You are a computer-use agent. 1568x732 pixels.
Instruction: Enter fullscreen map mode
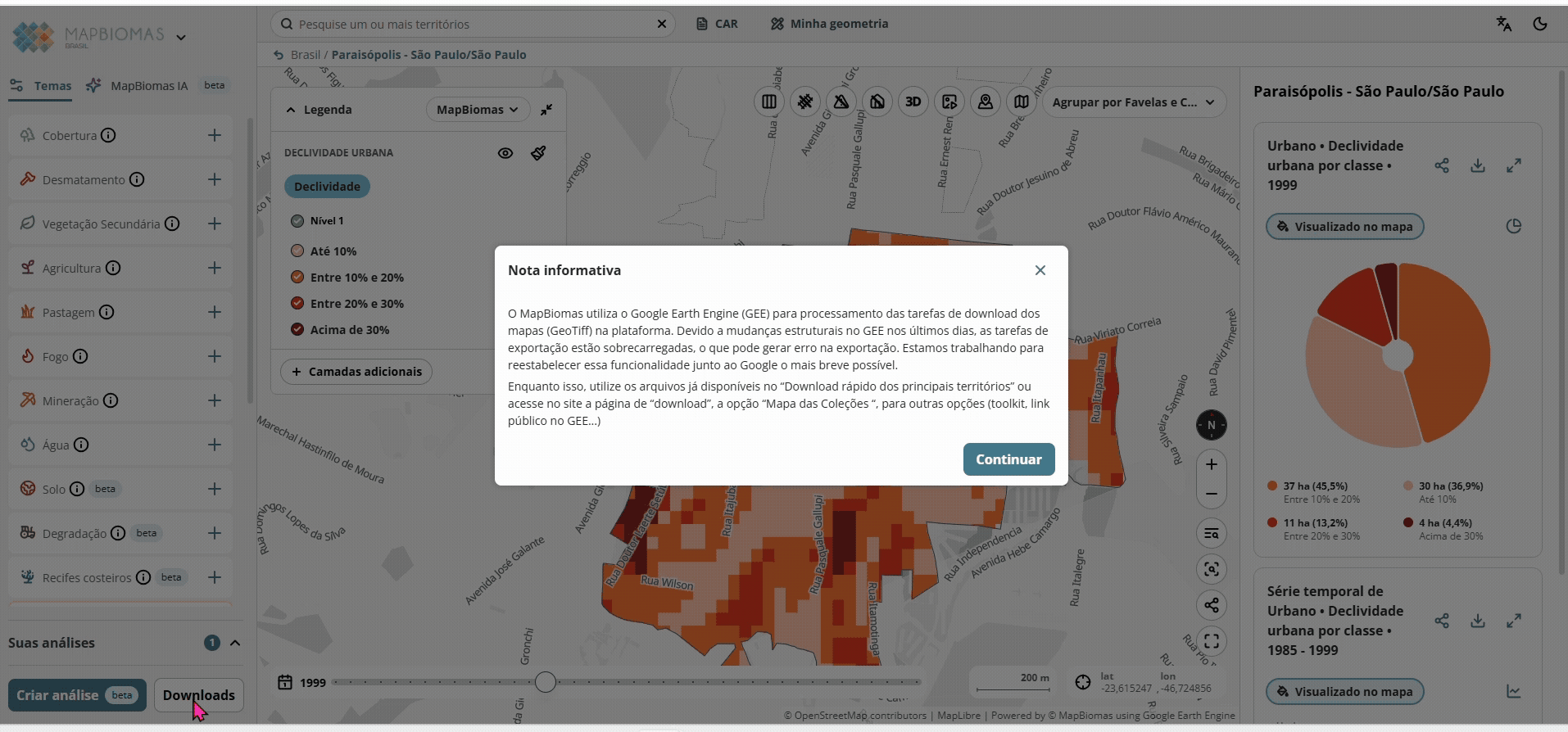(1212, 641)
